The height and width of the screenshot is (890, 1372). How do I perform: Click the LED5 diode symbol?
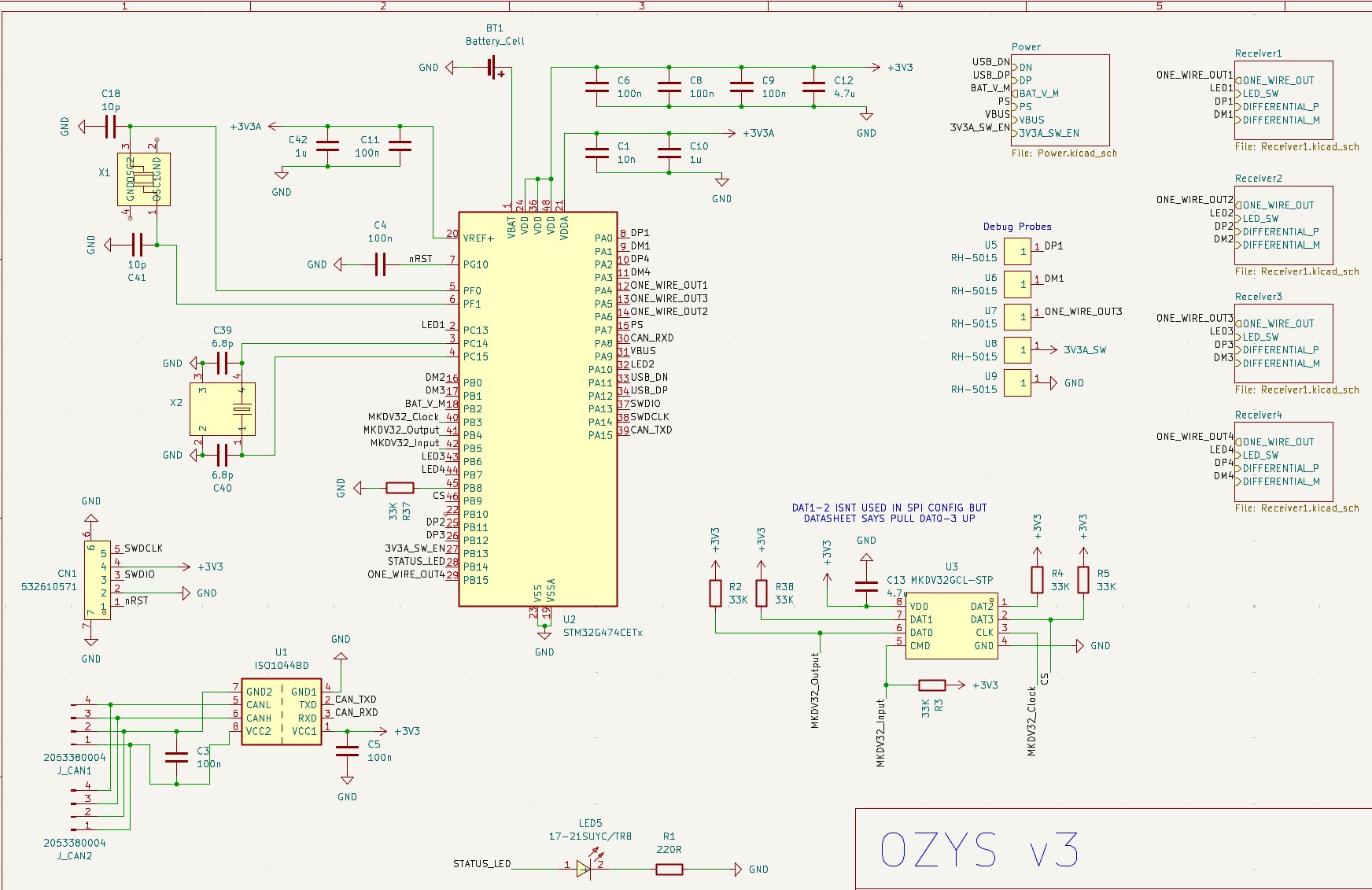584,869
